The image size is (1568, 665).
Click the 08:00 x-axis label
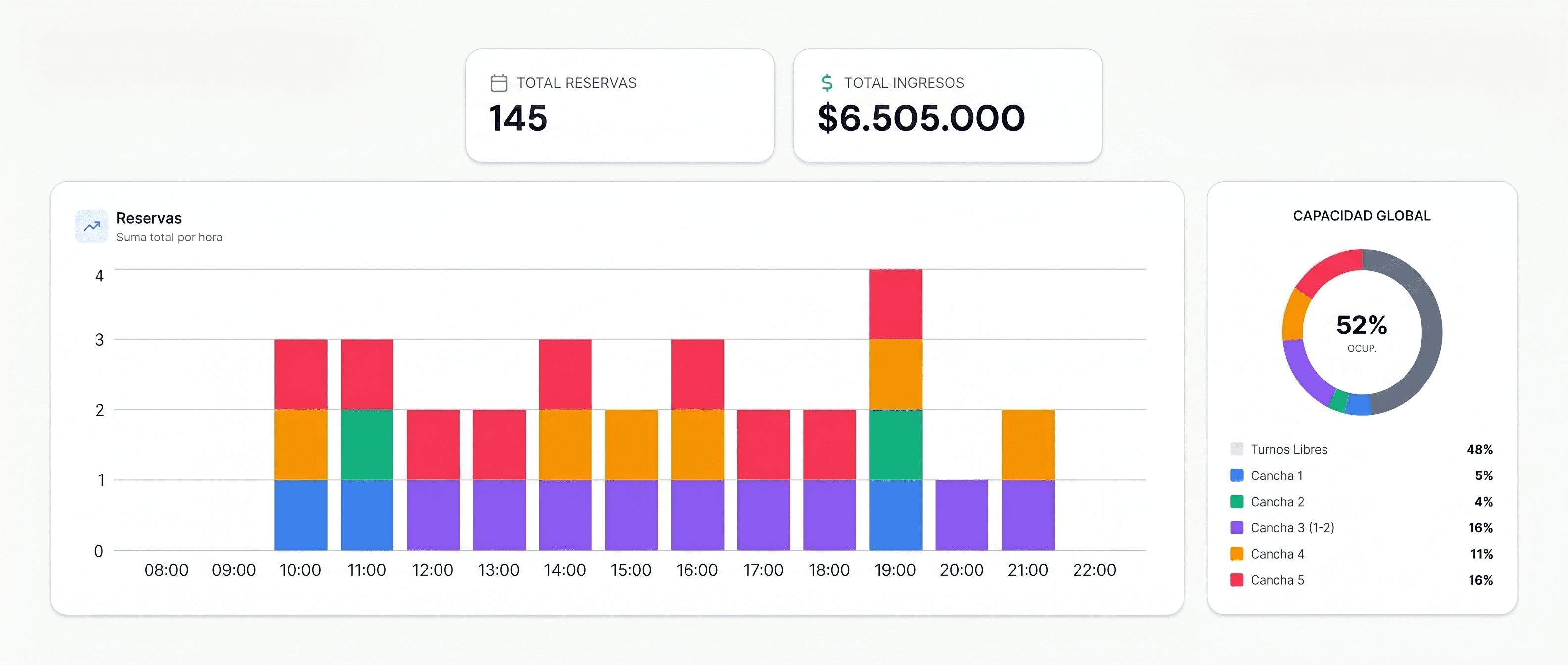(x=166, y=570)
